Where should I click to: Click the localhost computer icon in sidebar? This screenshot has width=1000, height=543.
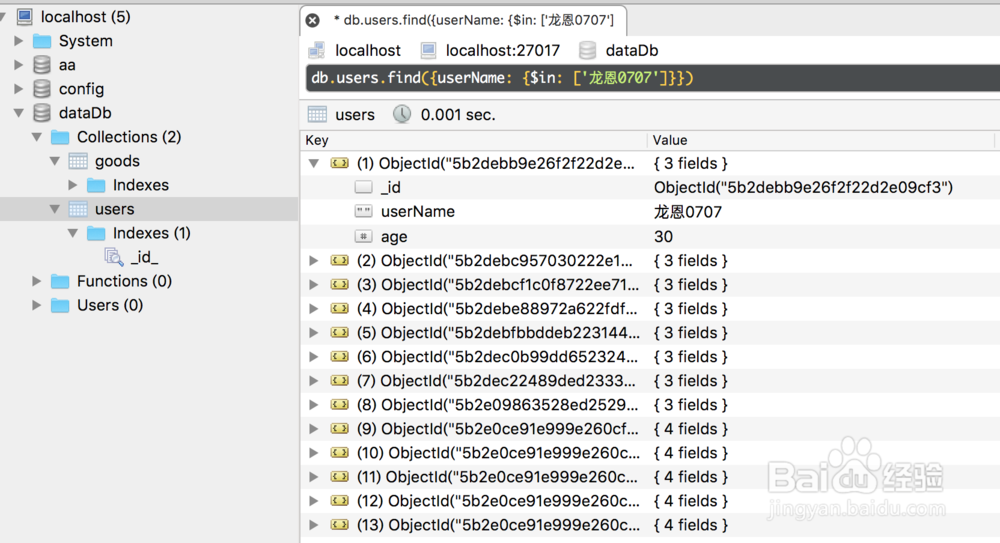[24, 17]
